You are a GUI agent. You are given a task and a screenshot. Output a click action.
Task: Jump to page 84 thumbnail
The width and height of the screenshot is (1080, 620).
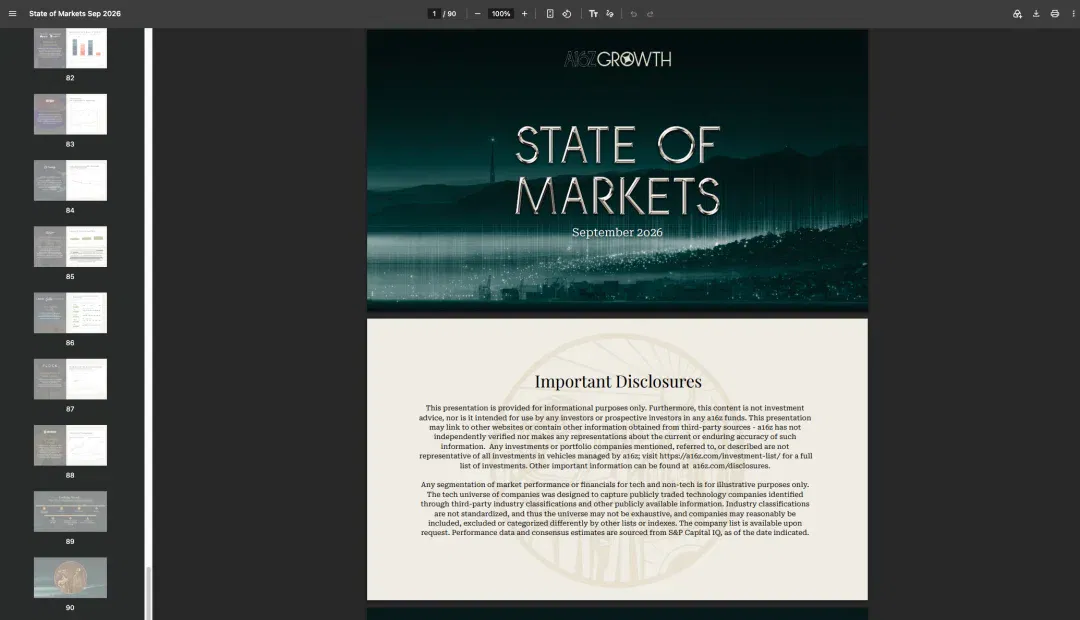click(70, 180)
